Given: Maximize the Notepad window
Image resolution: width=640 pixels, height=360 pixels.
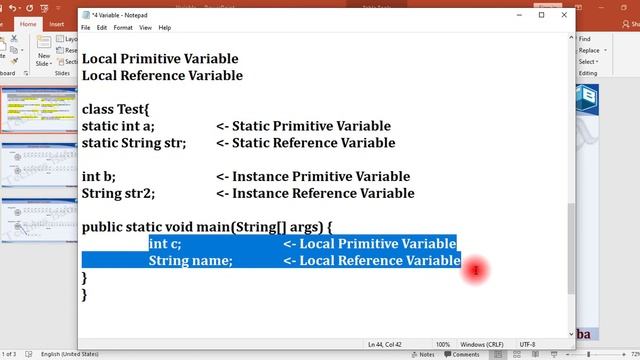Looking at the screenshot, I should (541, 15).
